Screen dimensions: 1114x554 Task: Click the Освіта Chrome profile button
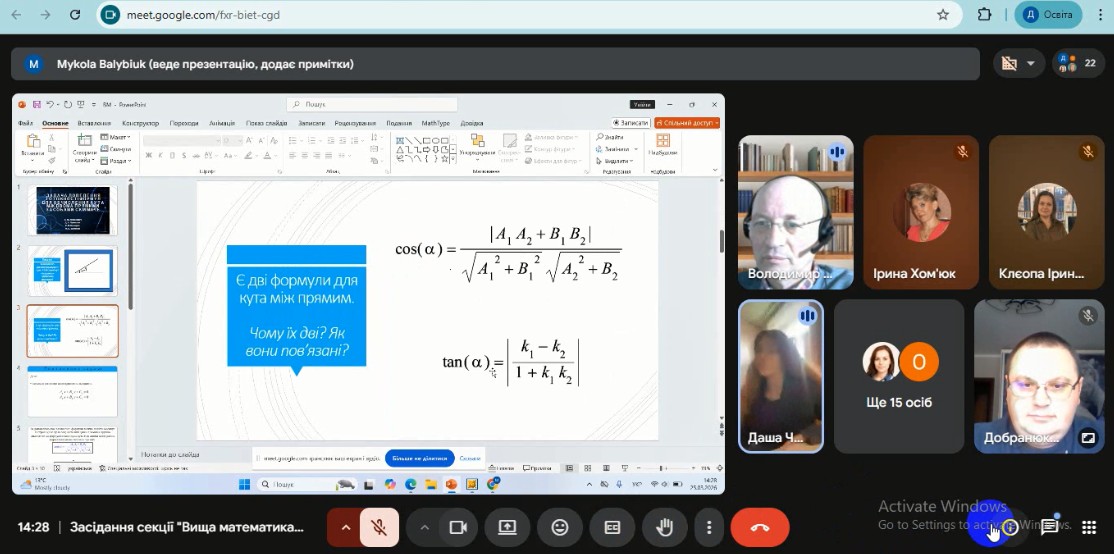(x=1048, y=15)
